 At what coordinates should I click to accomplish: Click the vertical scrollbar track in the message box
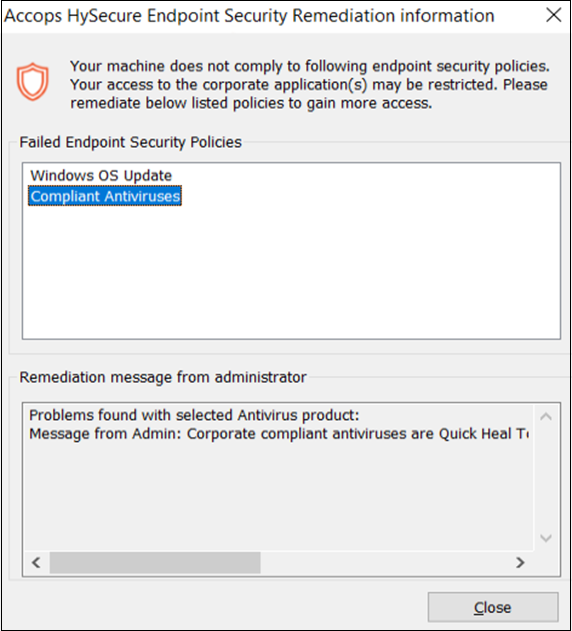point(546,477)
